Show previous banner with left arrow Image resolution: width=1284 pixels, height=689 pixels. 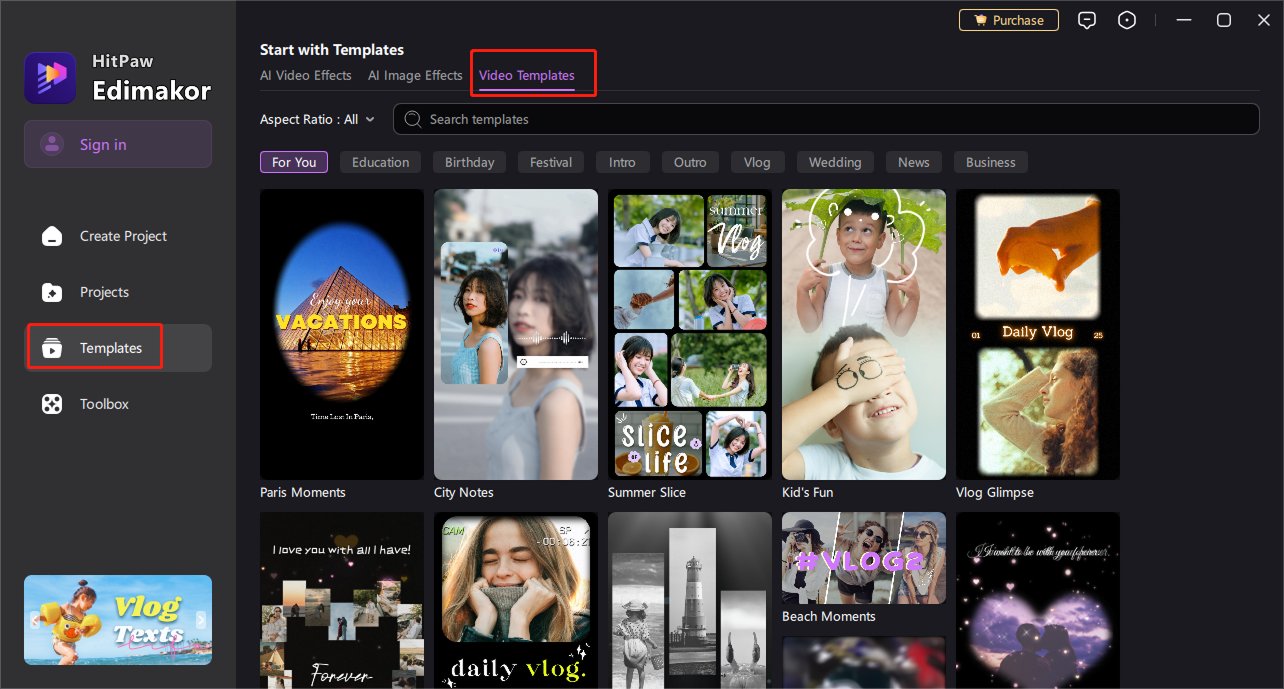(35, 620)
